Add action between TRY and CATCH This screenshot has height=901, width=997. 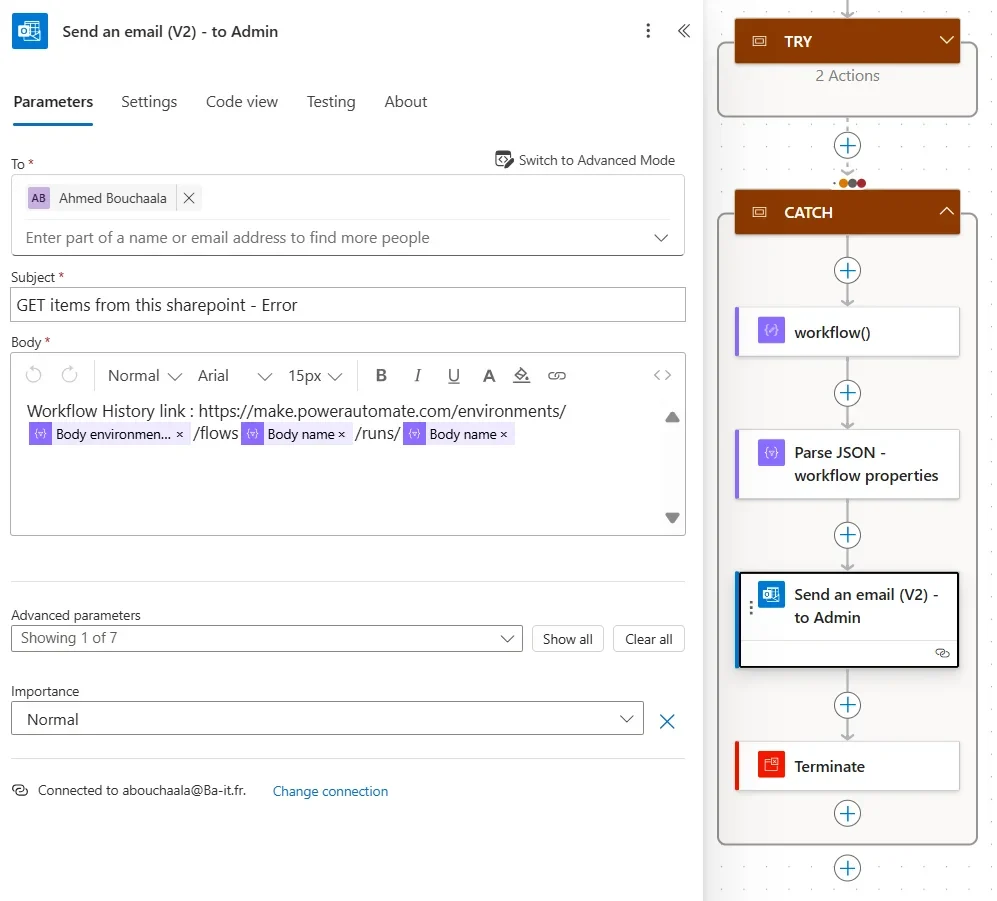point(847,146)
